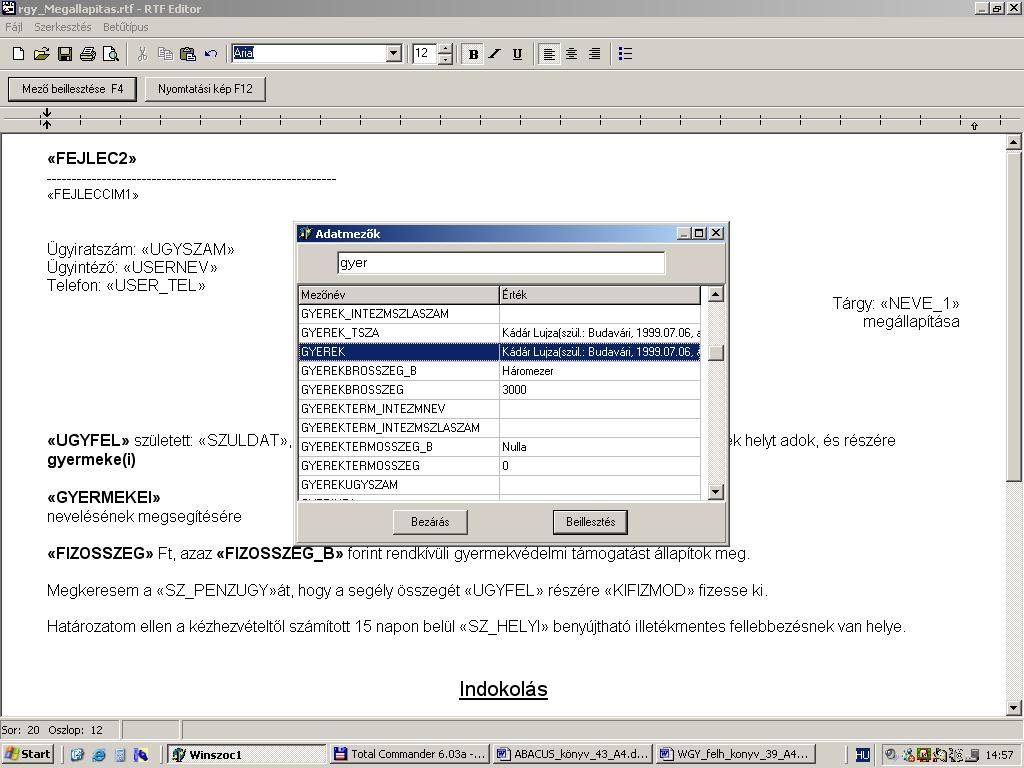Image resolution: width=1024 pixels, height=768 pixels.
Task: Open the Fájl menu
Action: [14, 27]
